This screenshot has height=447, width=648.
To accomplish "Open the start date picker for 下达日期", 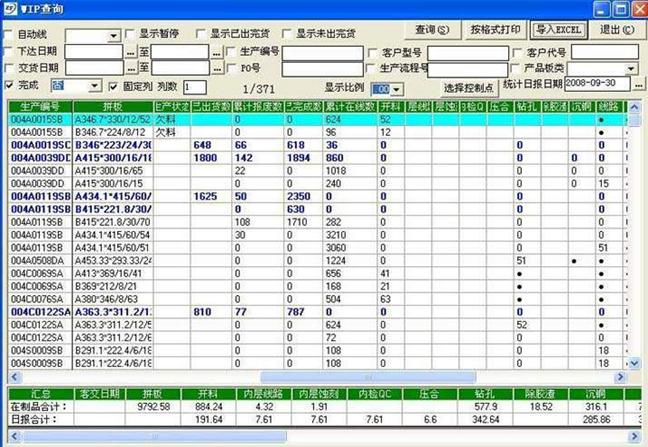I will click(130, 52).
